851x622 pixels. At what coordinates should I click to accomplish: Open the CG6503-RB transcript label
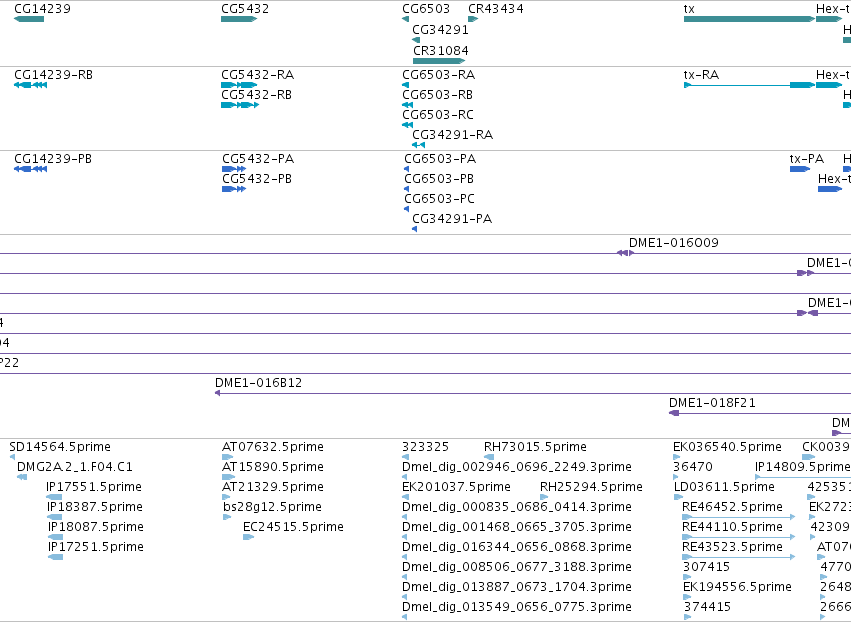pyautogui.click(x=437, y=94)
